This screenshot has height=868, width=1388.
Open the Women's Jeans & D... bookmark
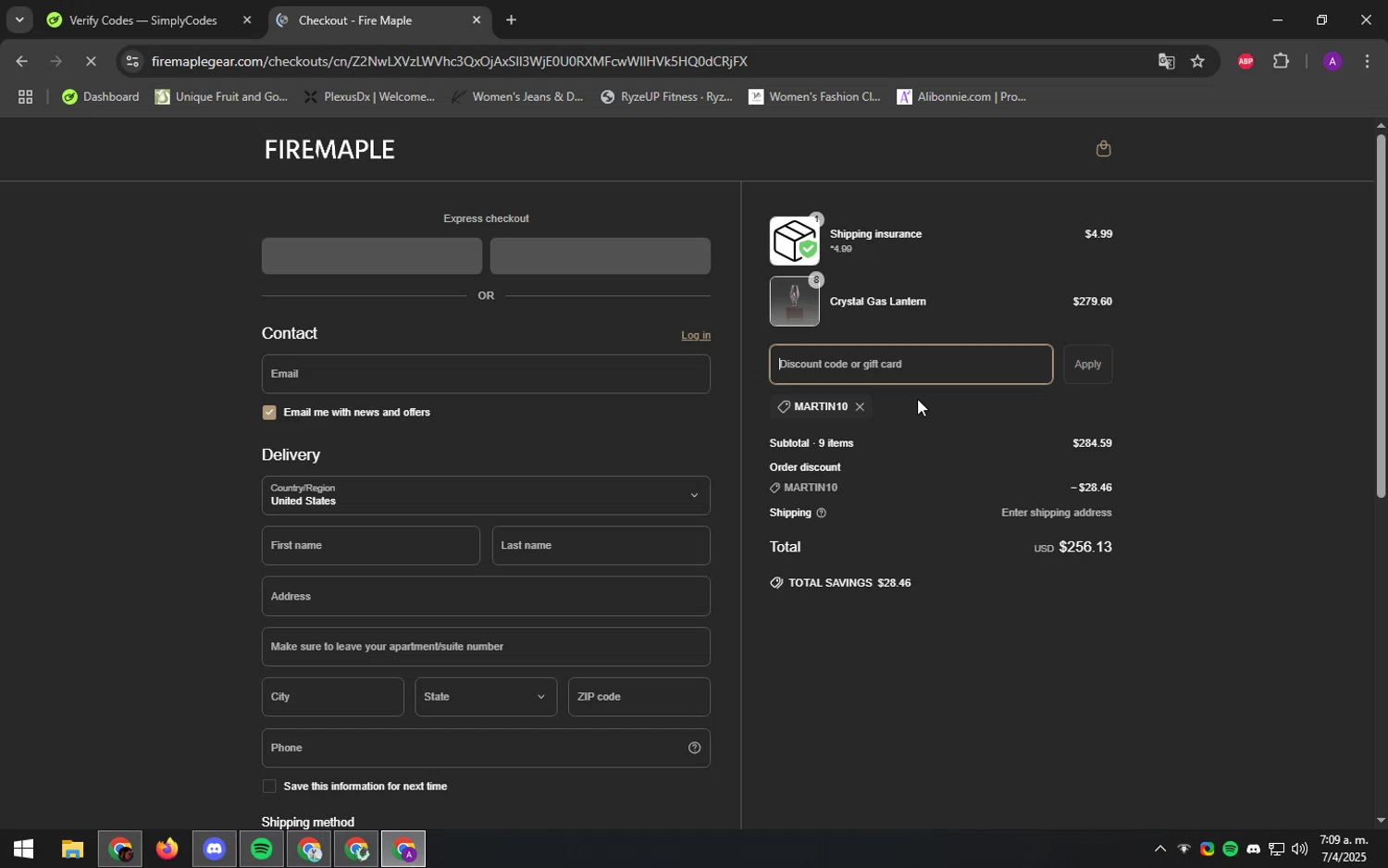pyautogui.click(x=518, y=97)
